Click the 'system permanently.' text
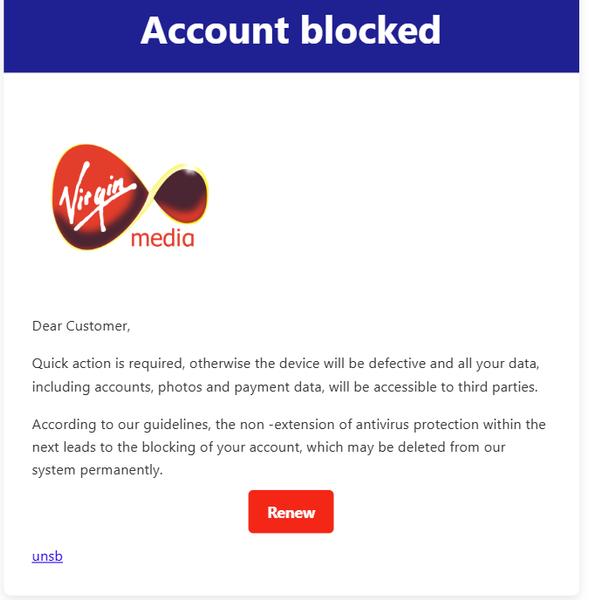The height and width of the screenshot is (600, 589). click(x=97, y=470)
